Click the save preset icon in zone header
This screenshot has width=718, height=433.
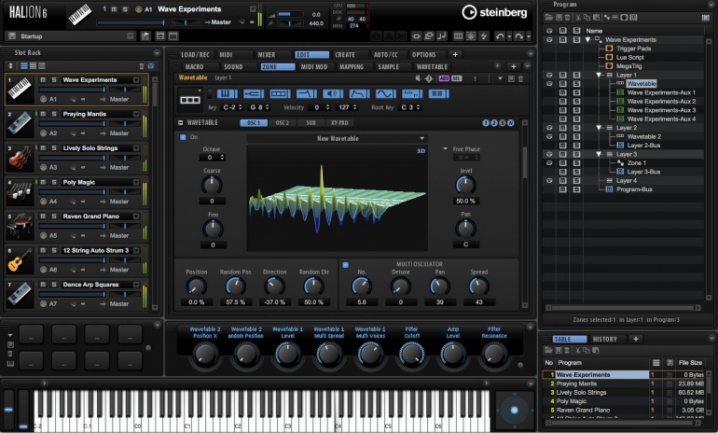(511, 79)
